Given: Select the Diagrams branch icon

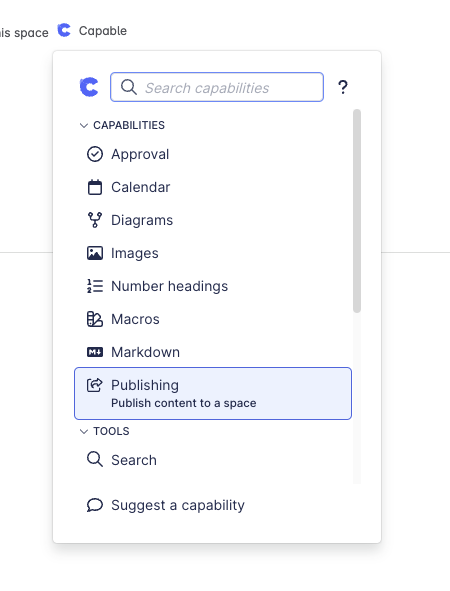Looking at the screenshot, I should [x=95, y=220].
